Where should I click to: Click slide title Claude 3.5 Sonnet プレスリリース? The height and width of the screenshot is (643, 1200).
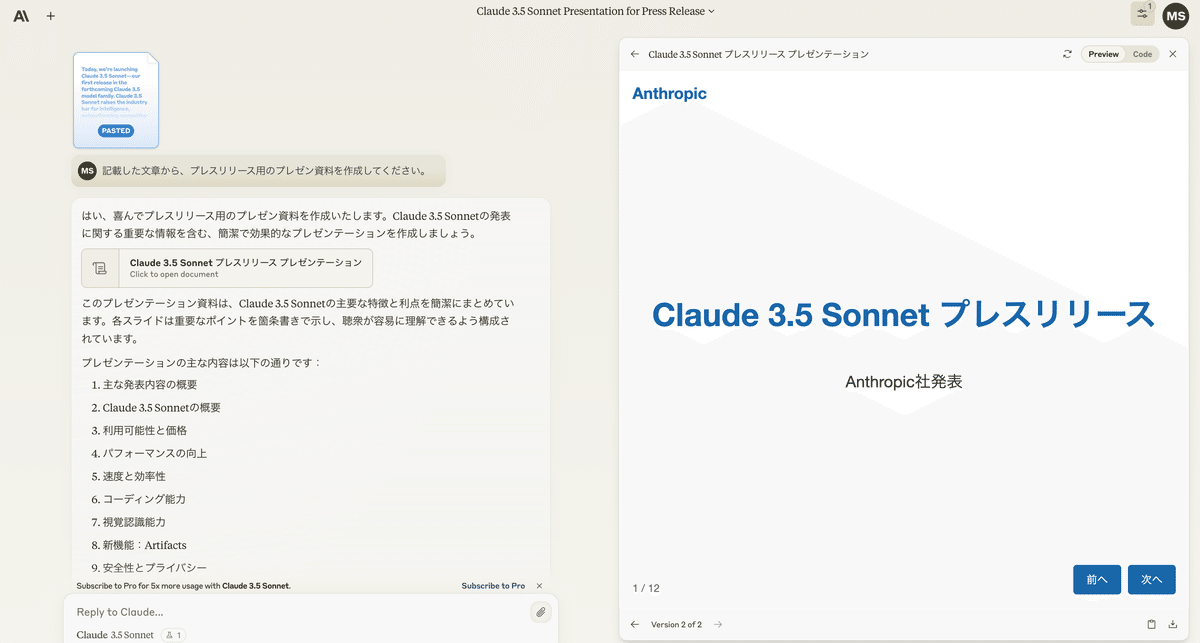point(903,314)
